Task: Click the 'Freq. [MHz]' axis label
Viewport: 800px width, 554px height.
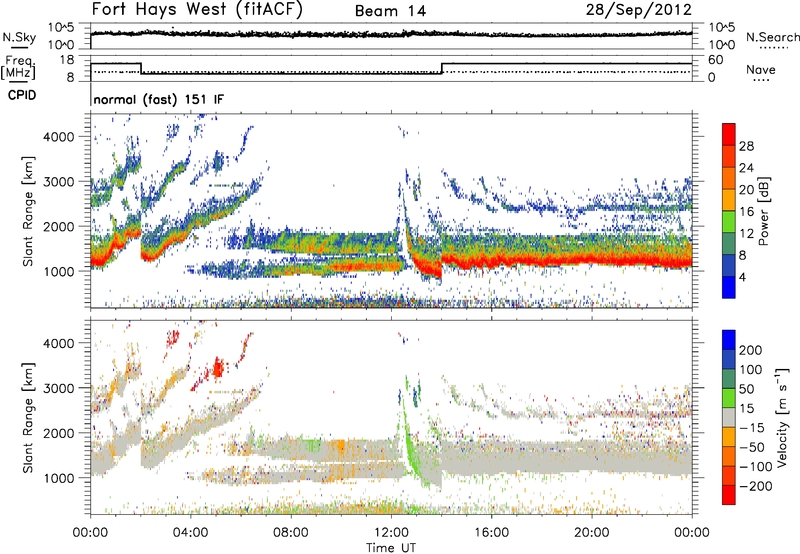Action: click(19, 68)
